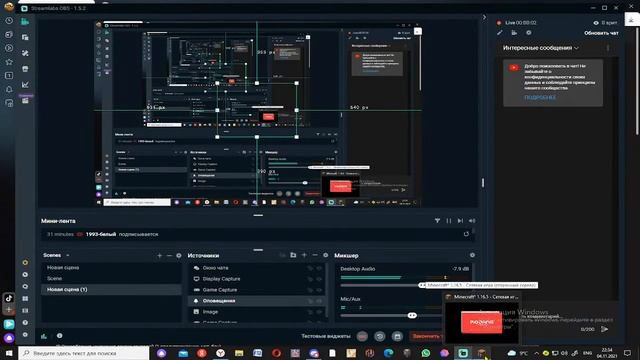Adjust the Desktop Audio volume slider
The height and width of the screenshot is (360, 640).
pyautogui.click(x=422, y=285)
